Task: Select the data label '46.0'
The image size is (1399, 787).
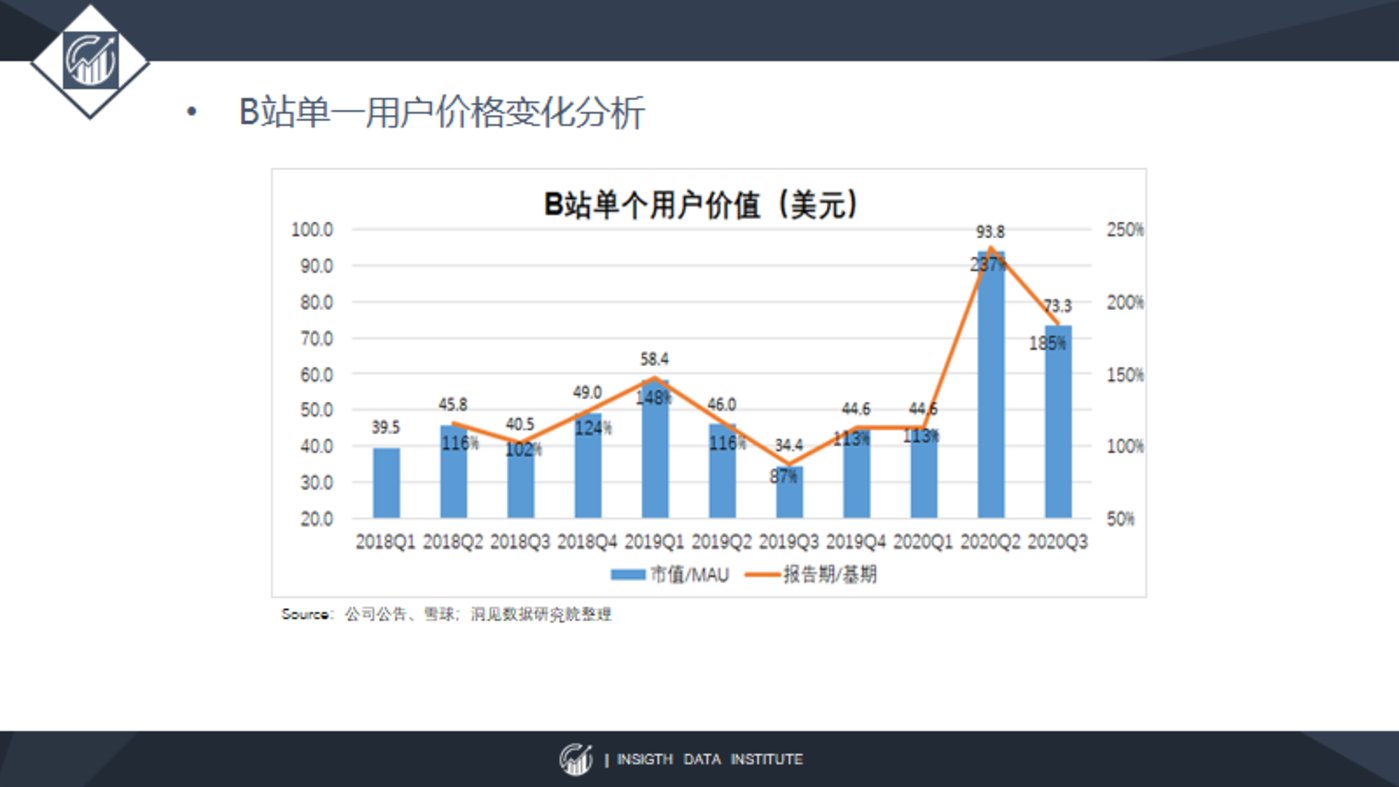Action: (x=722, y=404)
